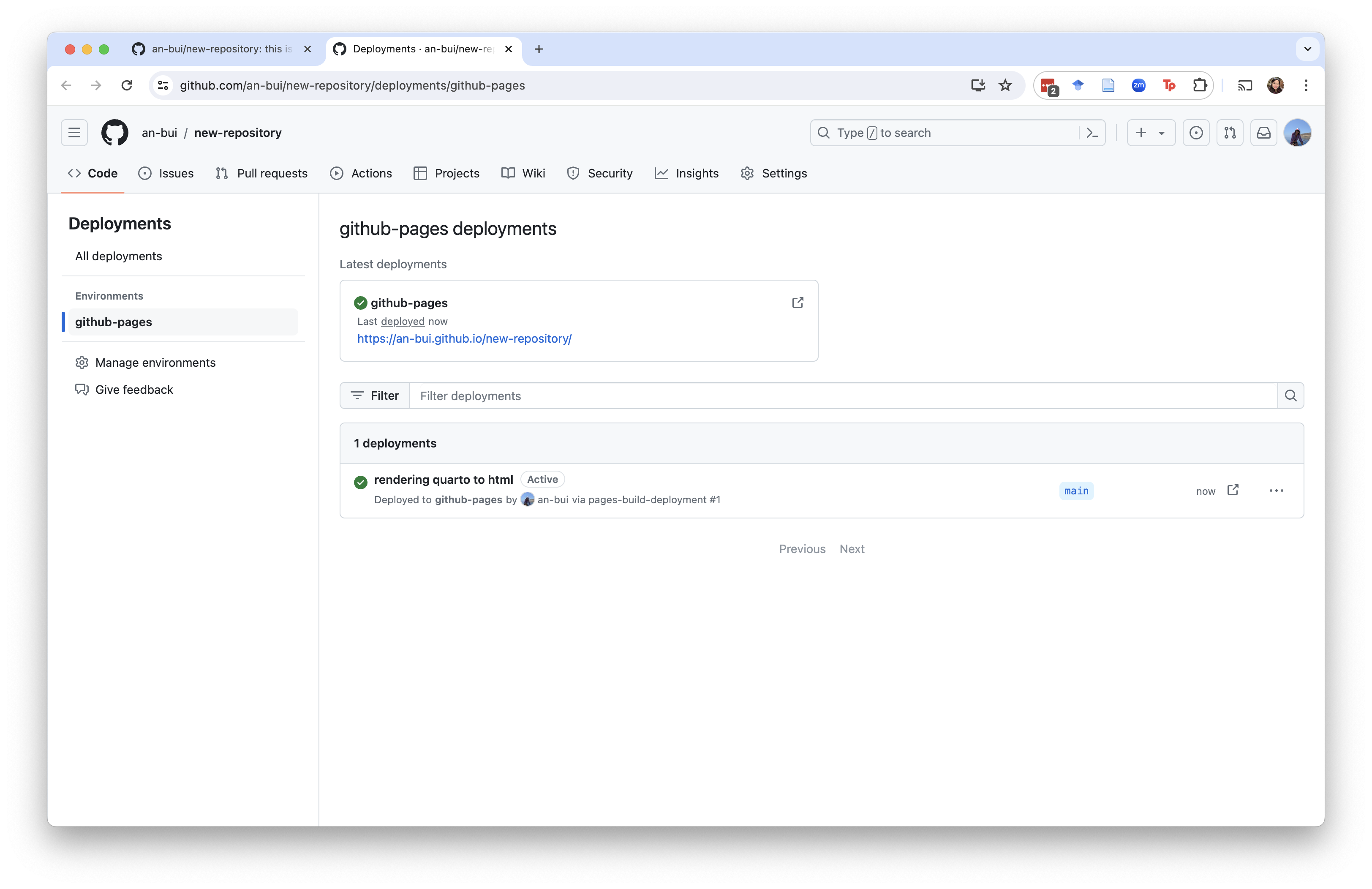Open external link icon in deployment row

coord(1233,490)
